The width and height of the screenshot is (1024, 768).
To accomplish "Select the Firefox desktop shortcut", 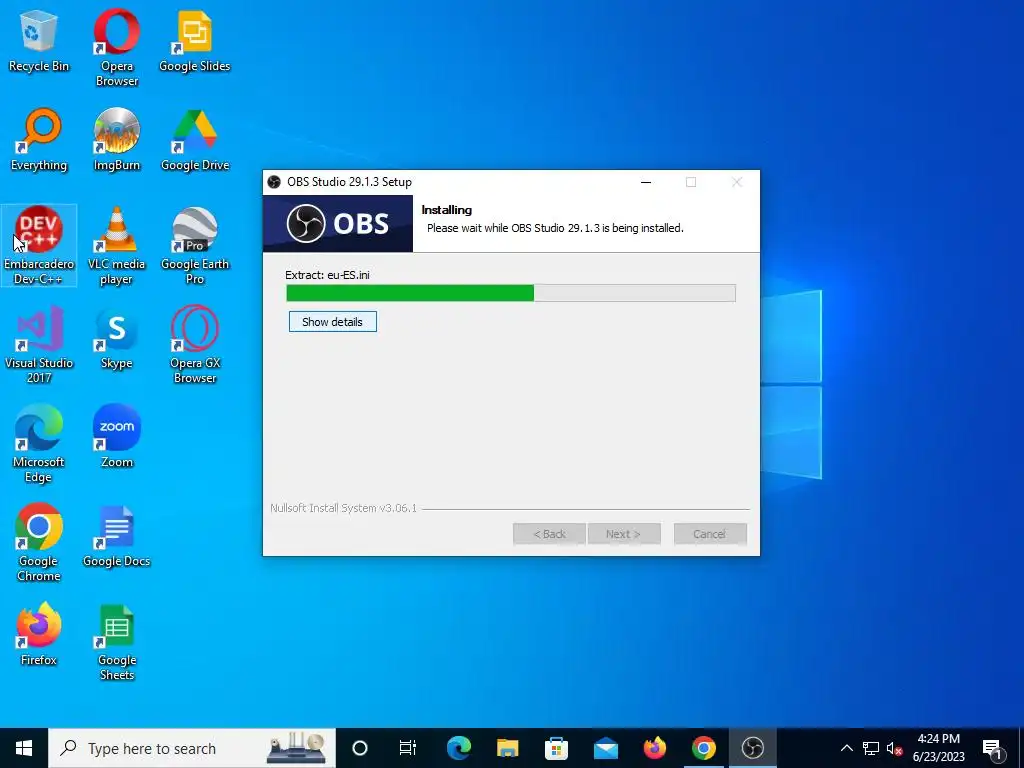I will point(39,634).
